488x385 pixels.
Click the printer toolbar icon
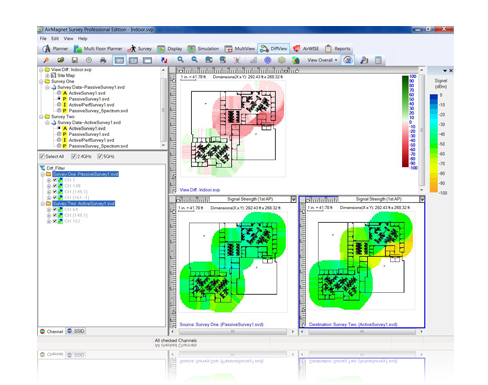(103, 60)
